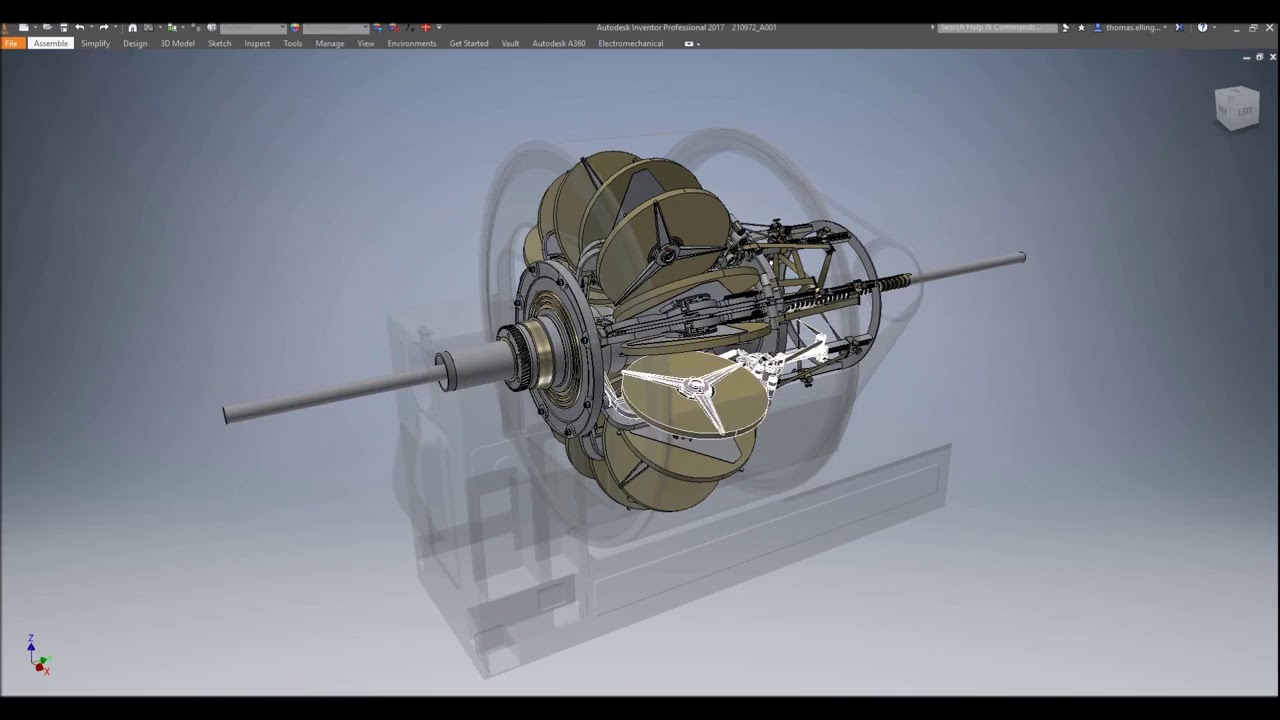This screenshot has height=720, width=1280.
Task: Click the Save icon in quick access
Action: [x=64, y=27]
